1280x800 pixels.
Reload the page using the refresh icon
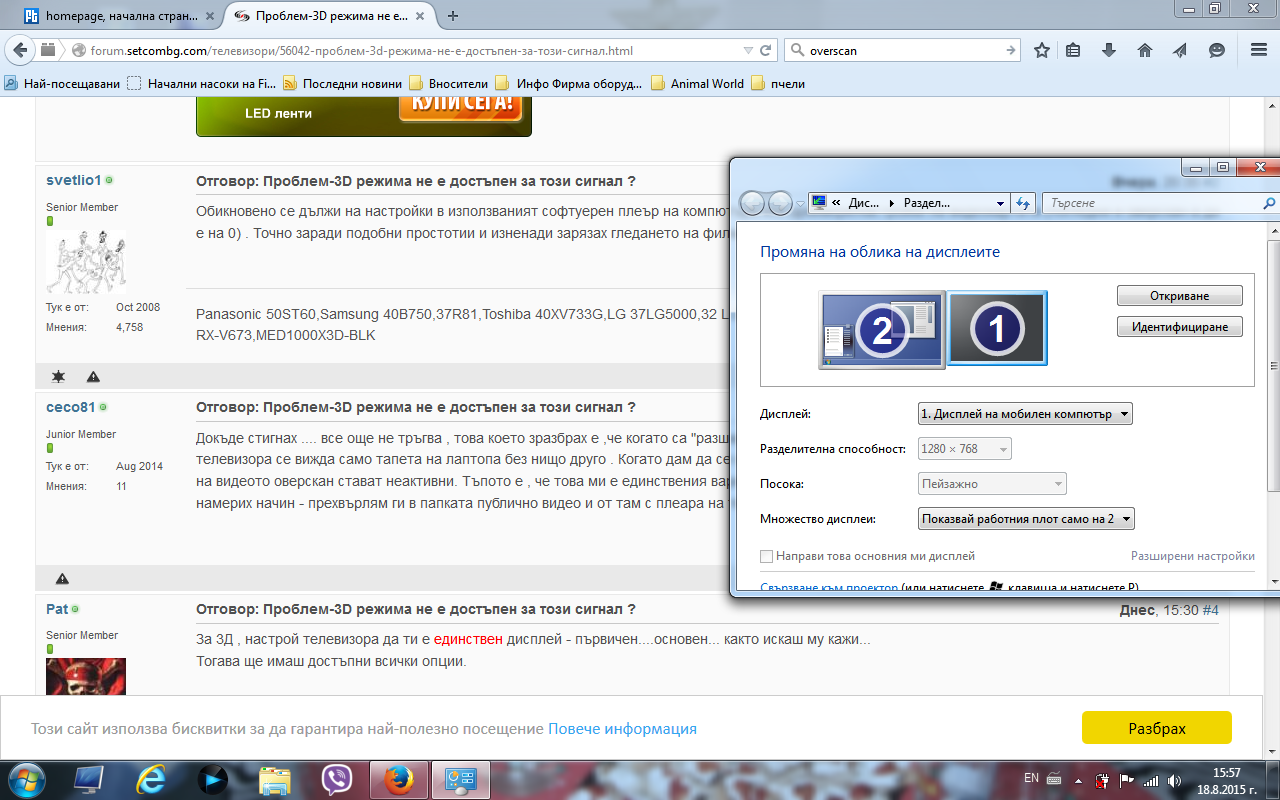click(x=766, y=51)
